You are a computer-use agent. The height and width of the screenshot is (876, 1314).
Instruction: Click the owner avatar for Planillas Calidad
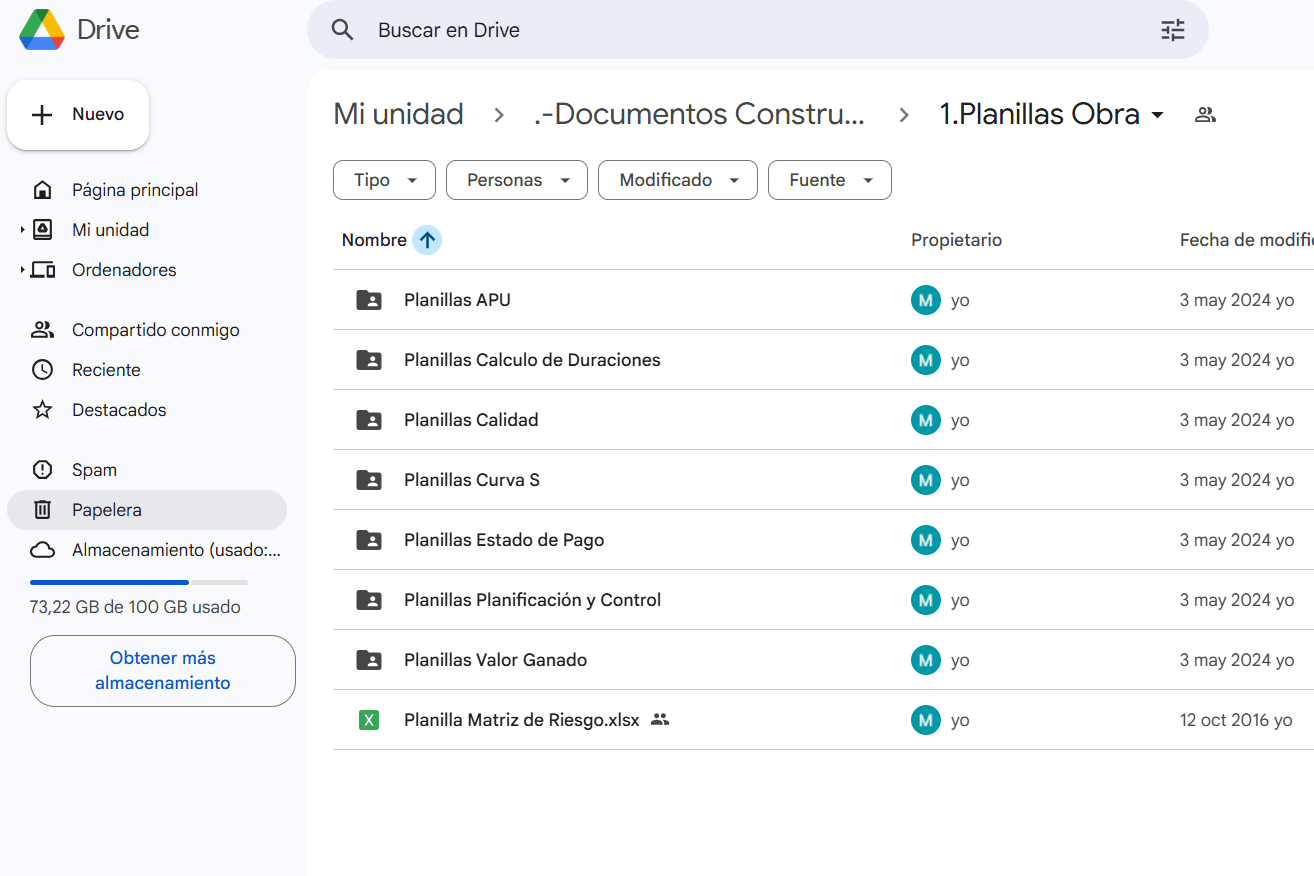pyautogui.click(x=925, y=420)
